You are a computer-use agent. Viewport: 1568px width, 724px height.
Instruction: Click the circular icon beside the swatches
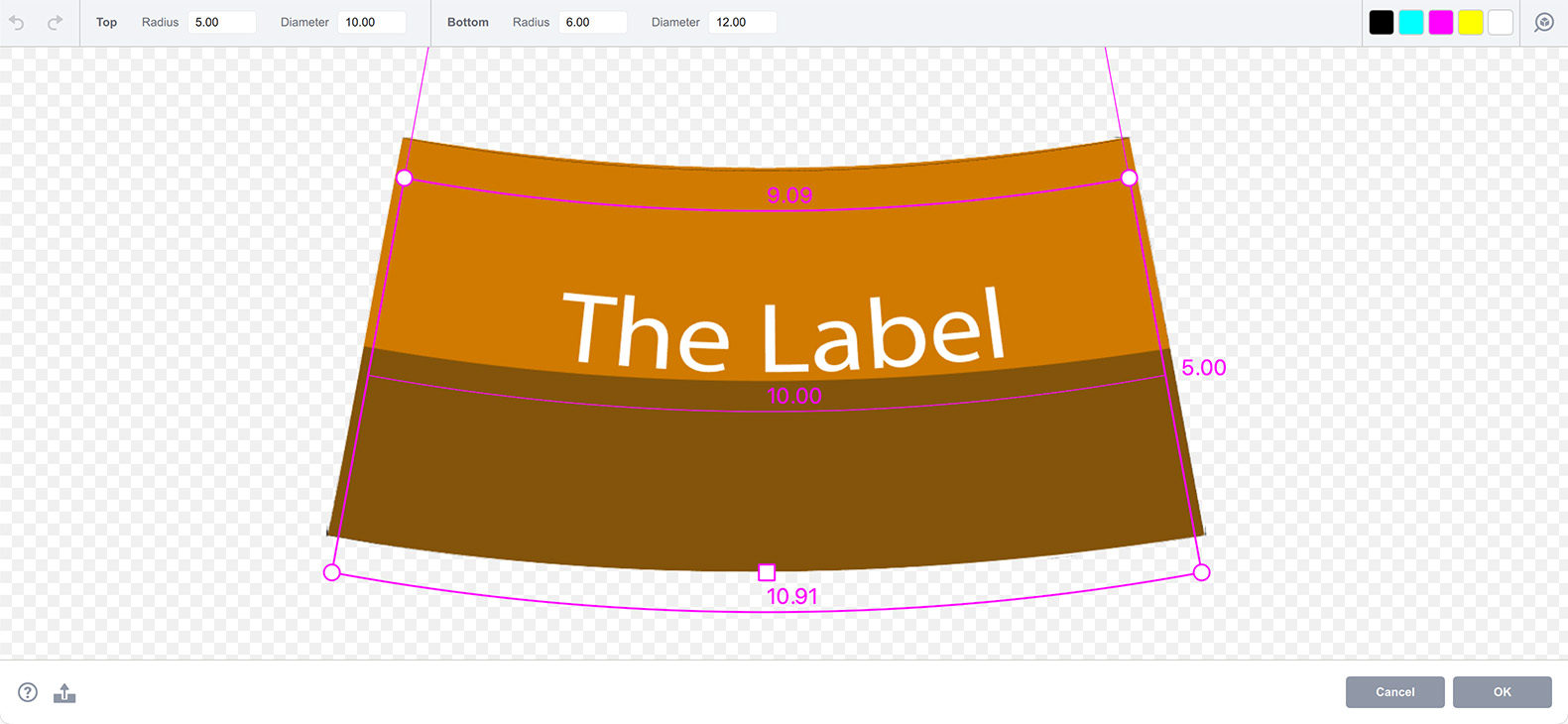[1544, 22]
